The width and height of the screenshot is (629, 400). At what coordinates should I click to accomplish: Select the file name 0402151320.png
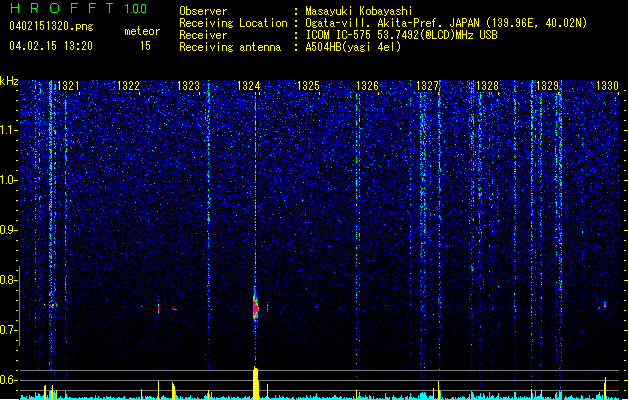(x=51, y=26)
